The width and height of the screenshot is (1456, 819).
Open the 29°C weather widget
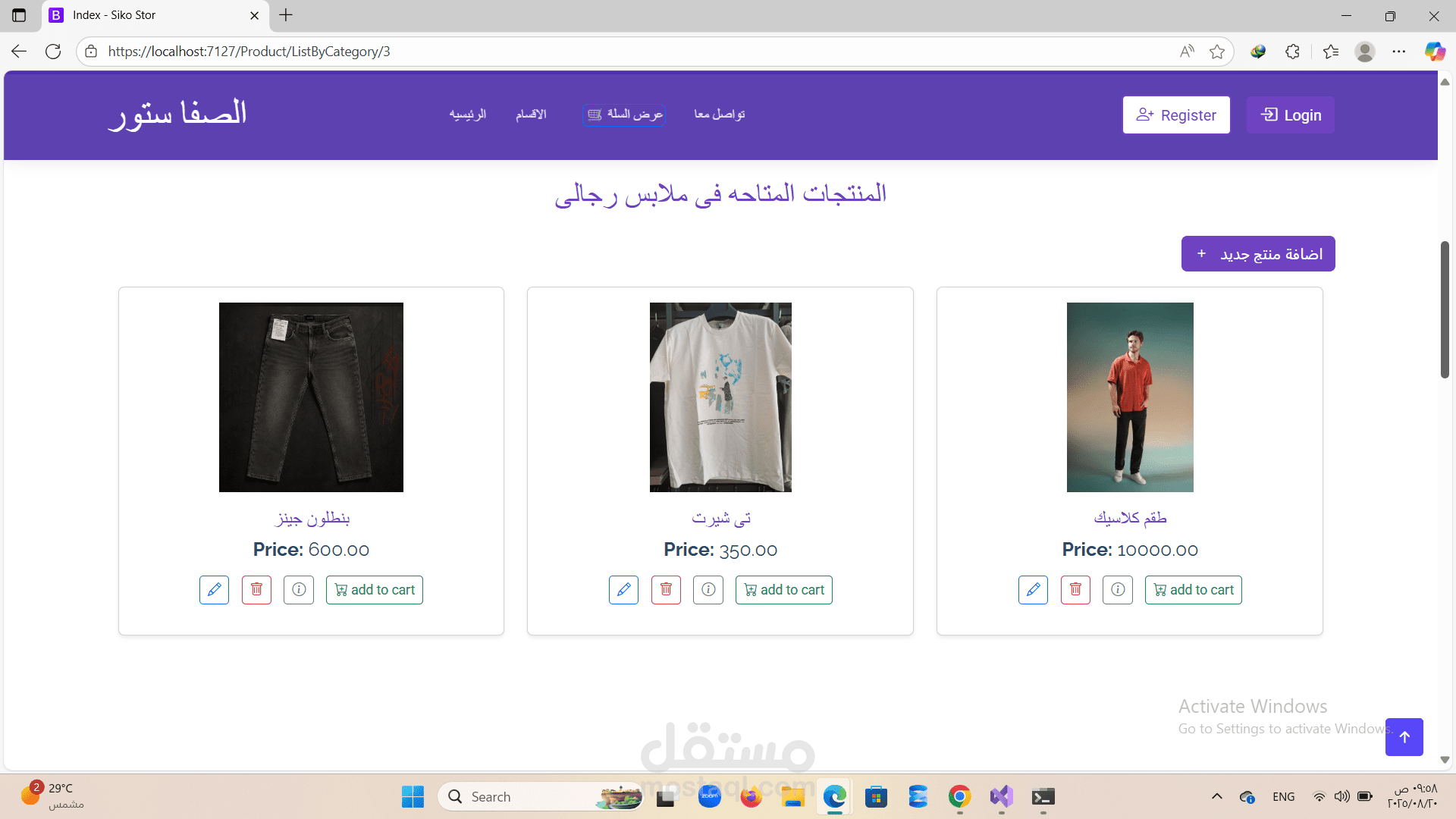pyautogui.click(x=53, y=796)
